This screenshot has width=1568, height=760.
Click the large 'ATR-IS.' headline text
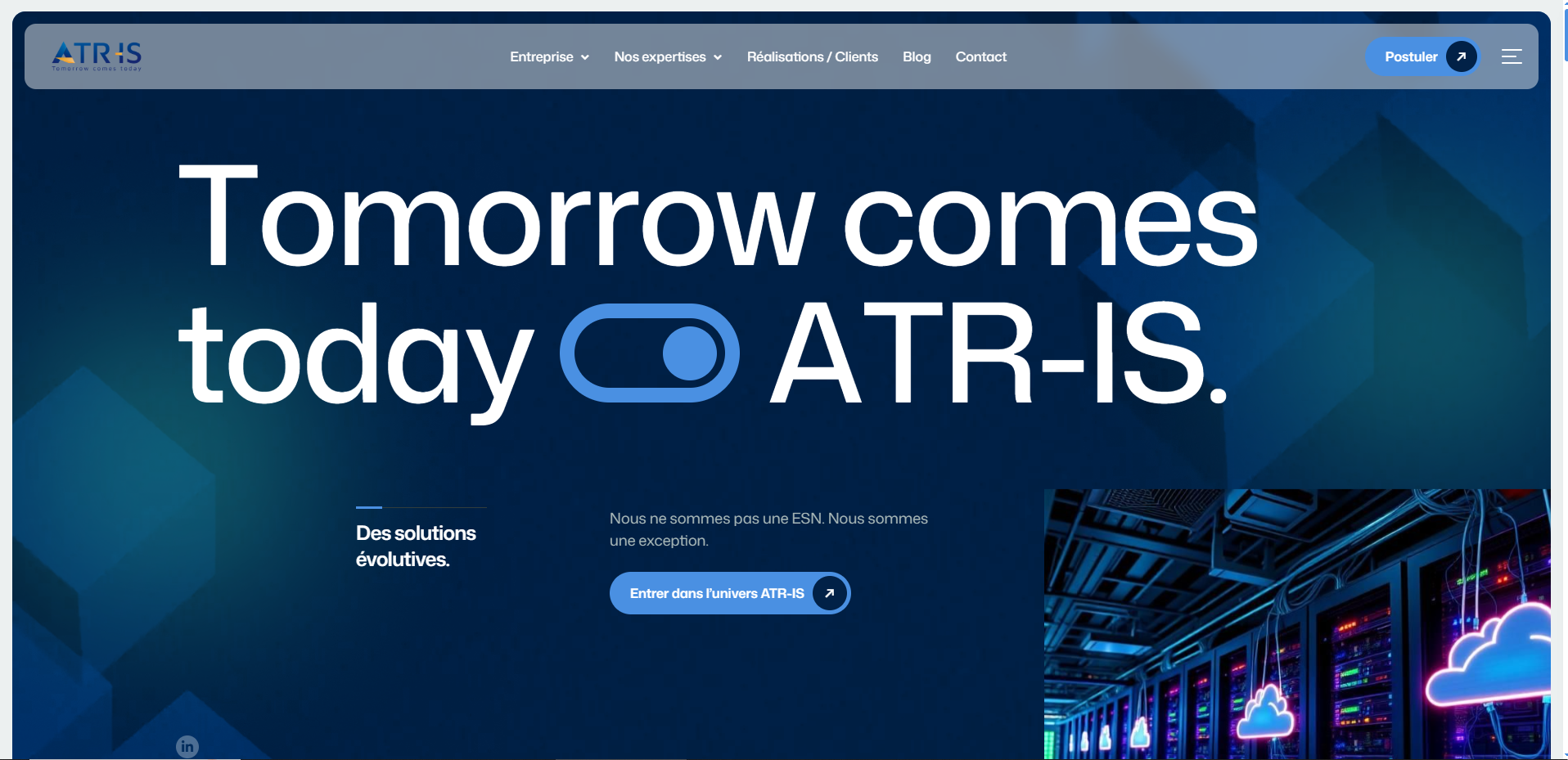[x=999, y=353]
